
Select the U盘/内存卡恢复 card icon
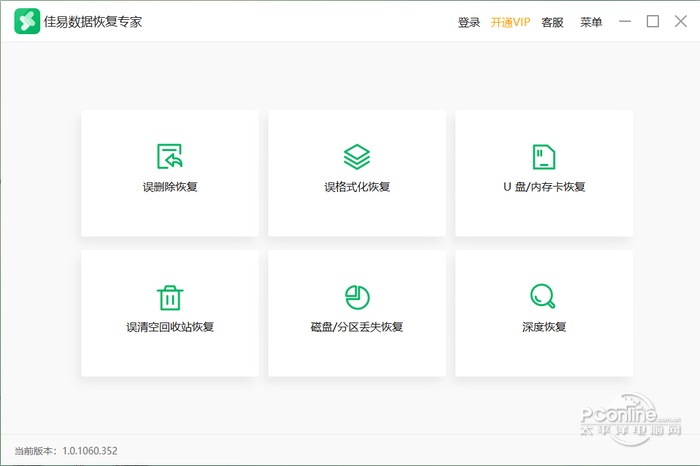click(544, 157)
